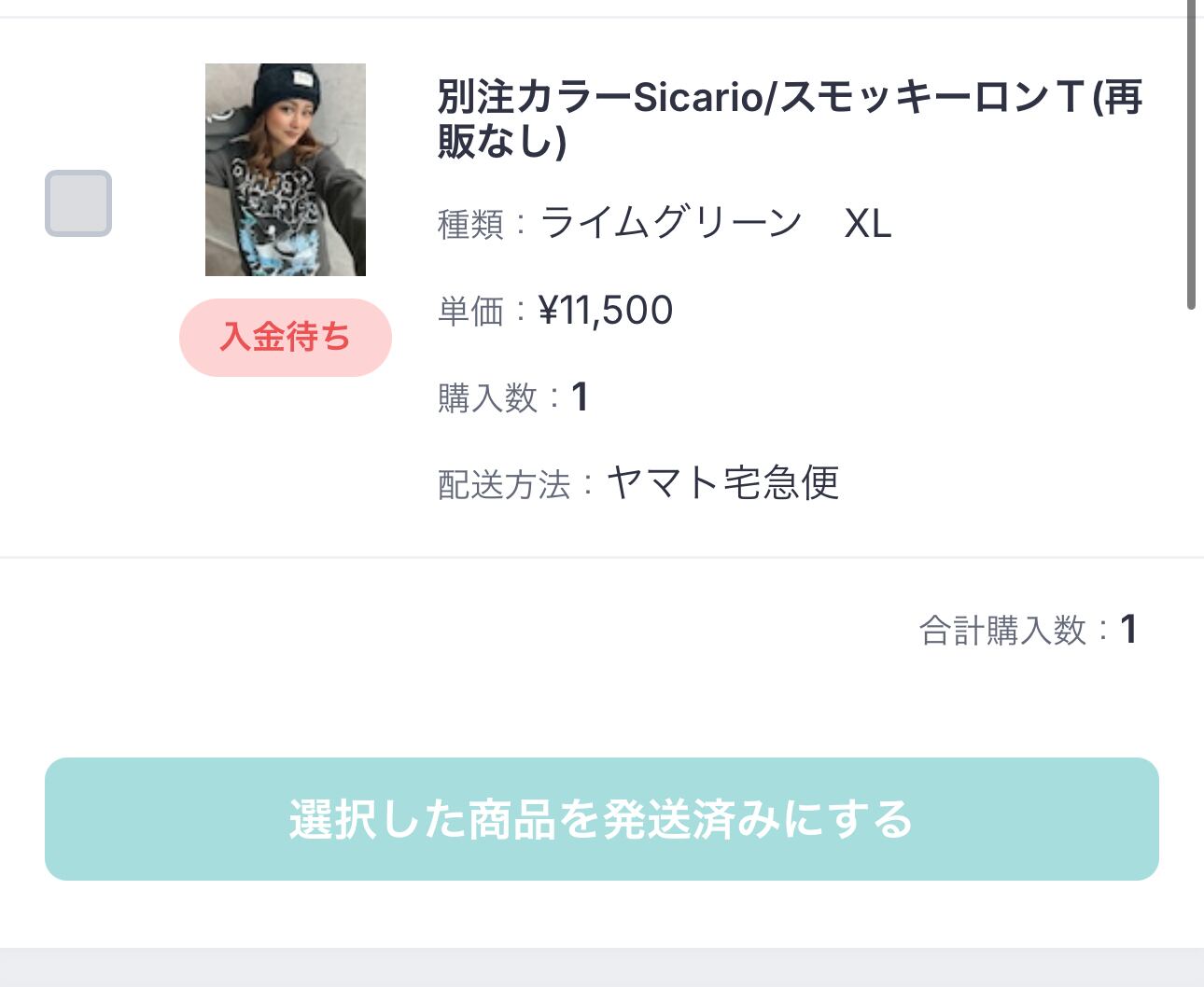Tick the product selection checkbox

click(78, 203)
